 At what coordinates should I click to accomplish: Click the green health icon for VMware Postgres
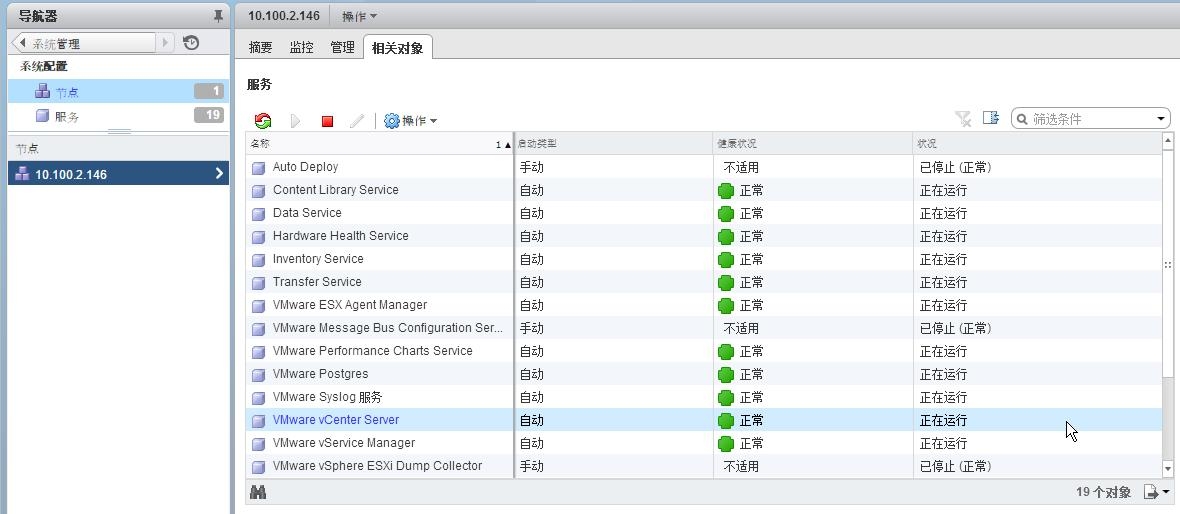[x=725, y=375]
